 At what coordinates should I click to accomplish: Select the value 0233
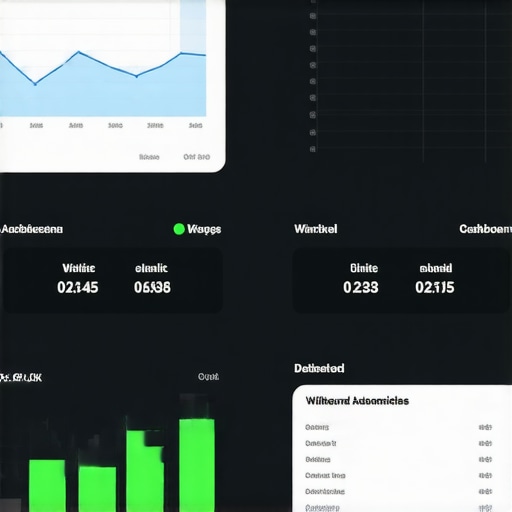361,287
